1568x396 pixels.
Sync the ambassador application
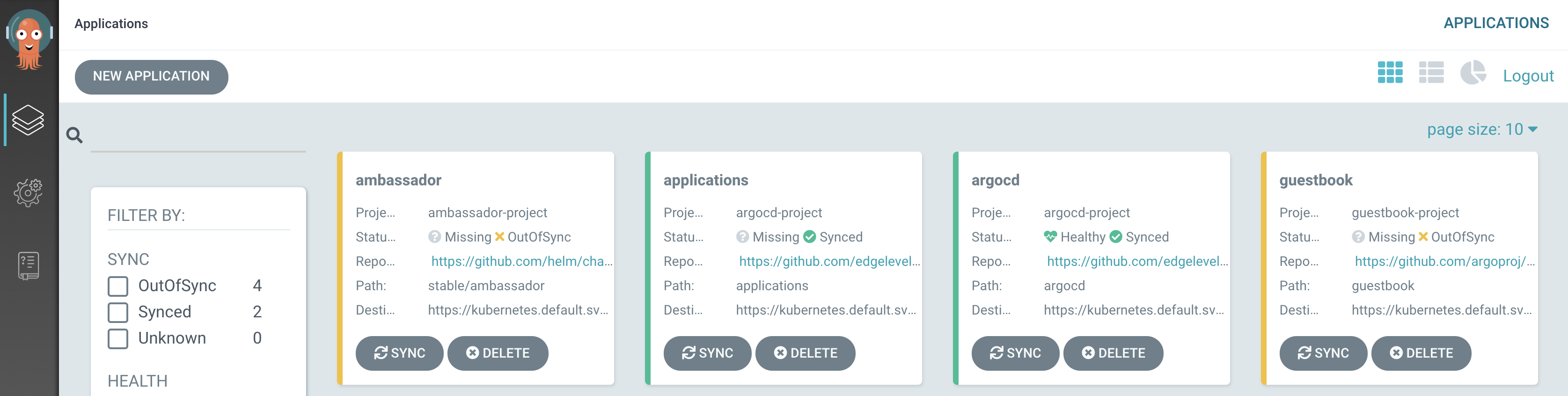click(x=399, y=353)
